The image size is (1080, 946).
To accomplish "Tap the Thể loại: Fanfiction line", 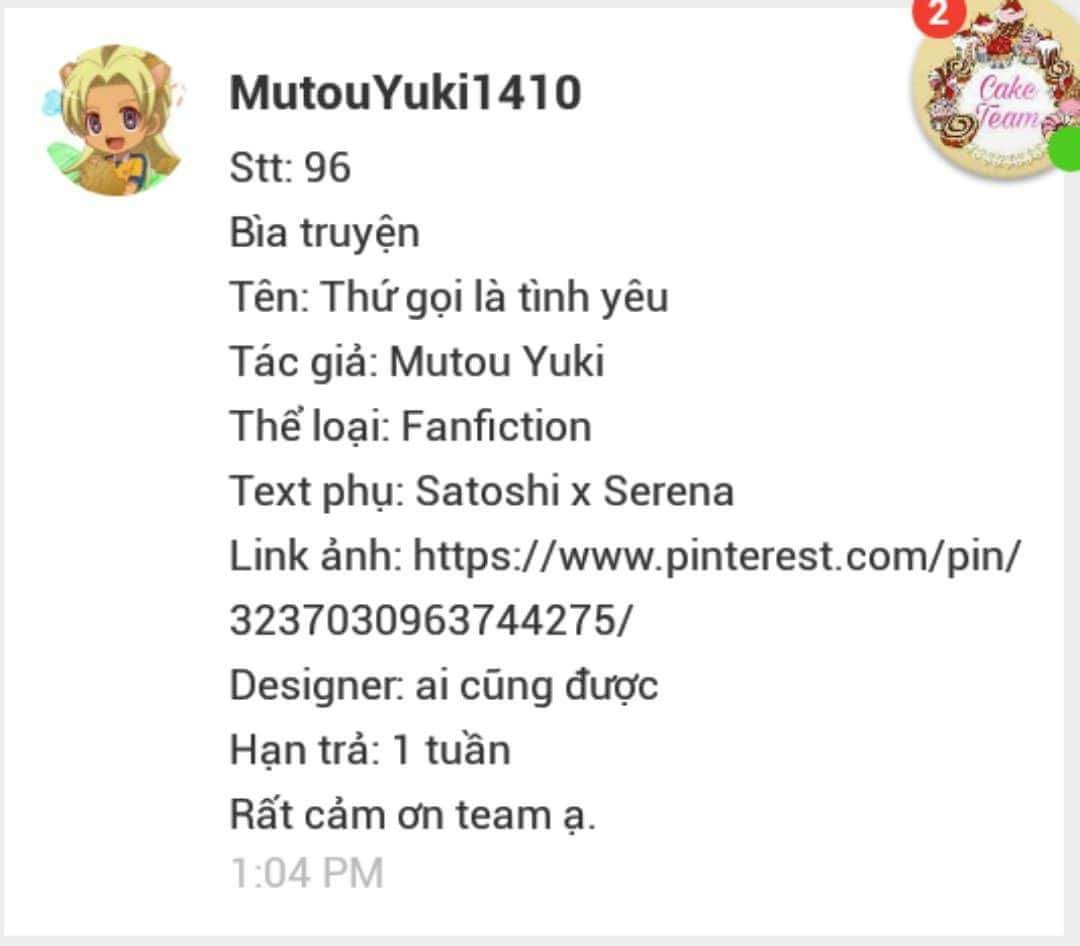I will coord(411,426).
